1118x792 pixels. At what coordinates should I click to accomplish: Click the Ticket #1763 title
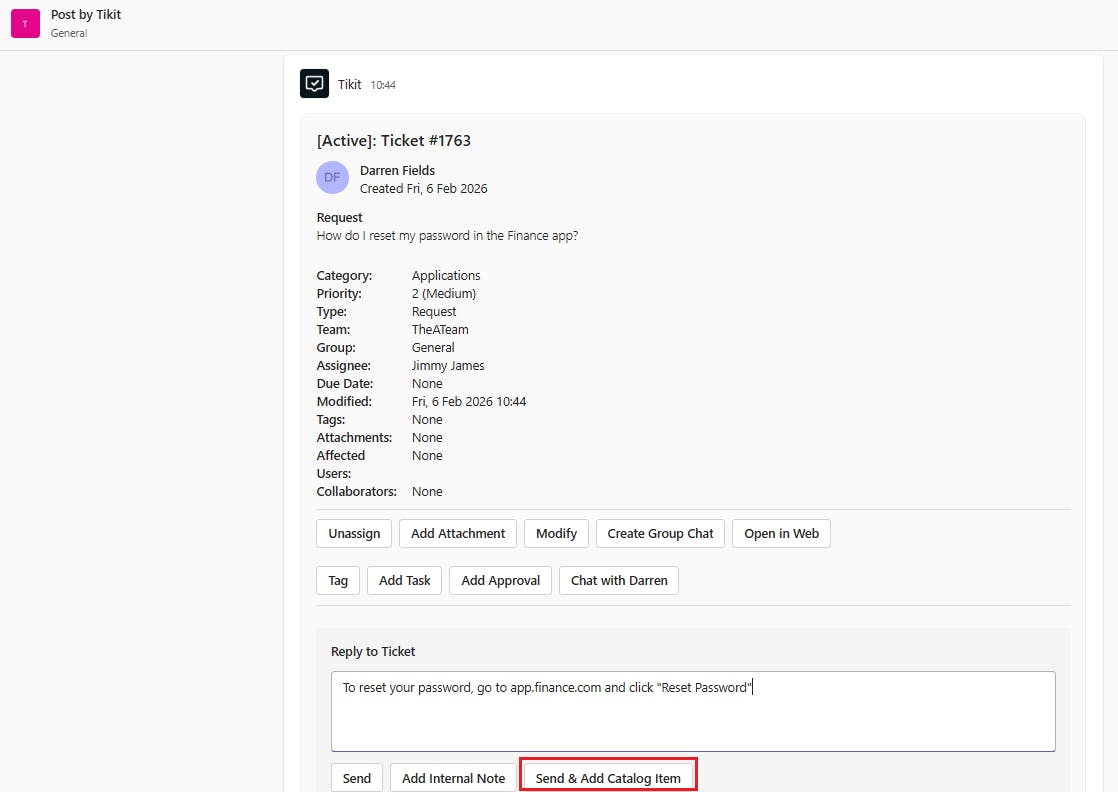pos(393,140)
